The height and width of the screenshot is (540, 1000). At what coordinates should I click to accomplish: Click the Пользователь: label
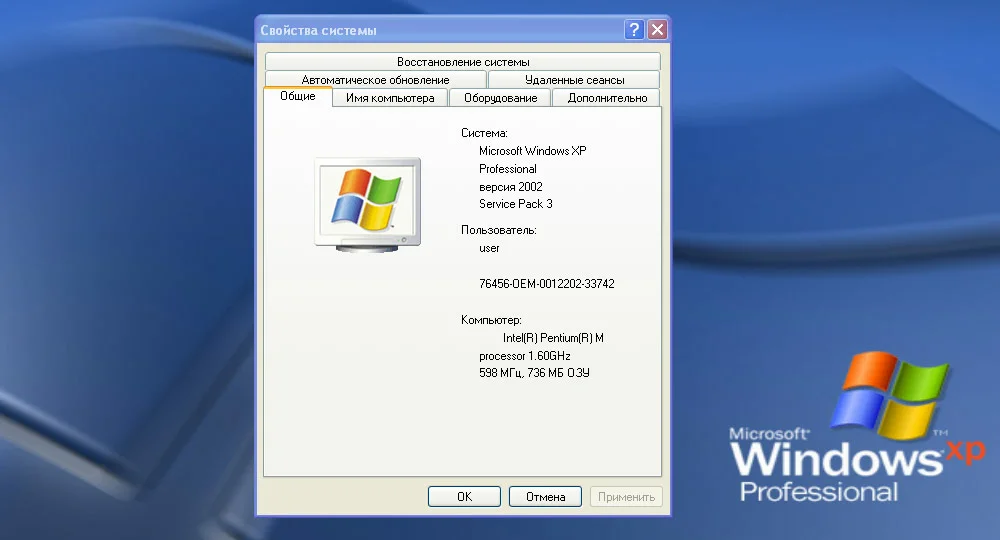point(499,230)
